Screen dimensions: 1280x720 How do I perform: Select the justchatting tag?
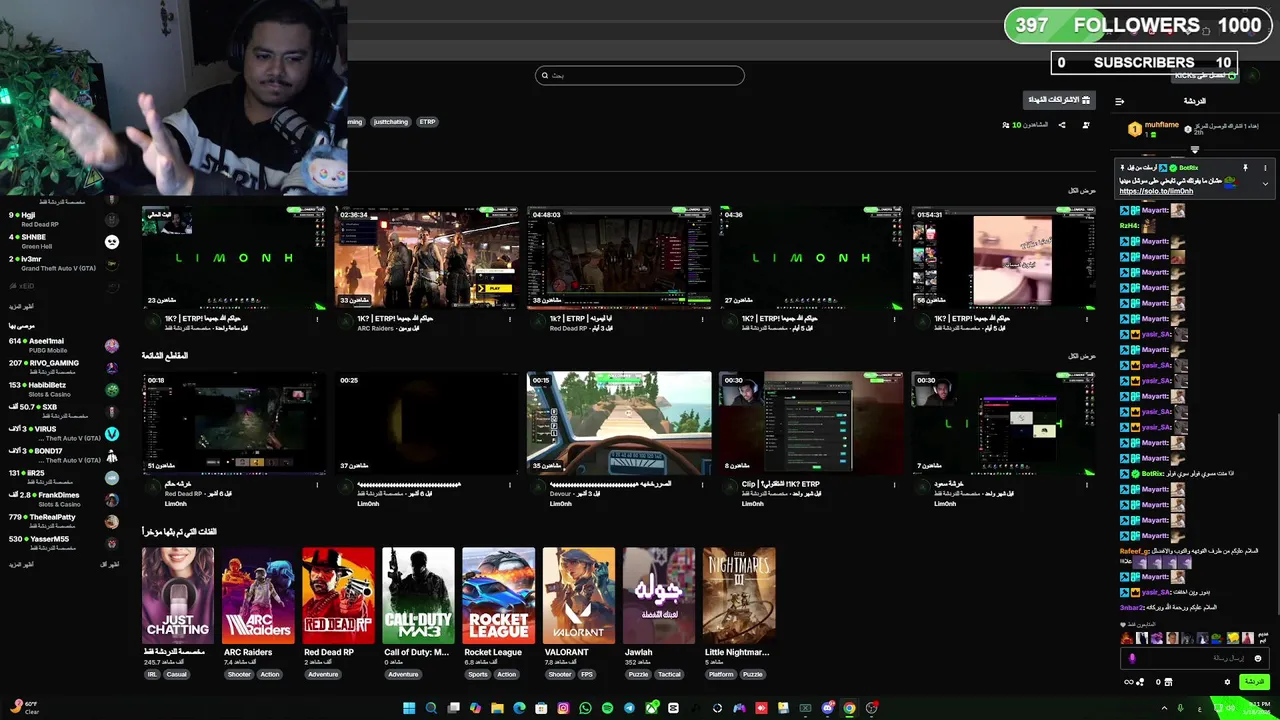(390, 122)
